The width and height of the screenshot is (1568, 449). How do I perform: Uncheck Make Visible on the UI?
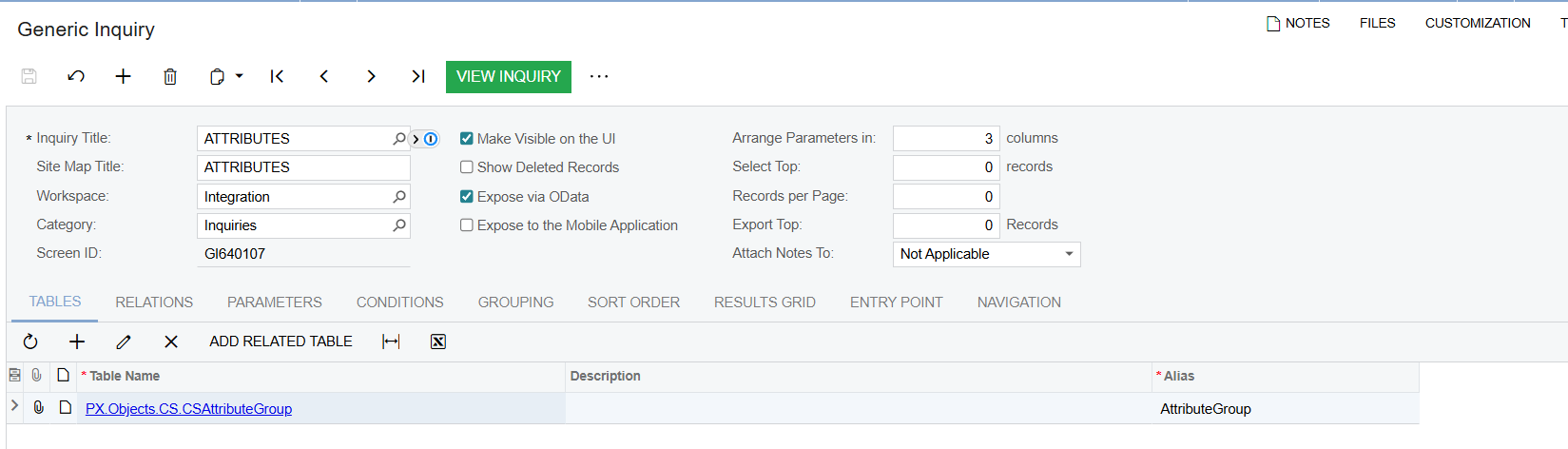(467, 139)
